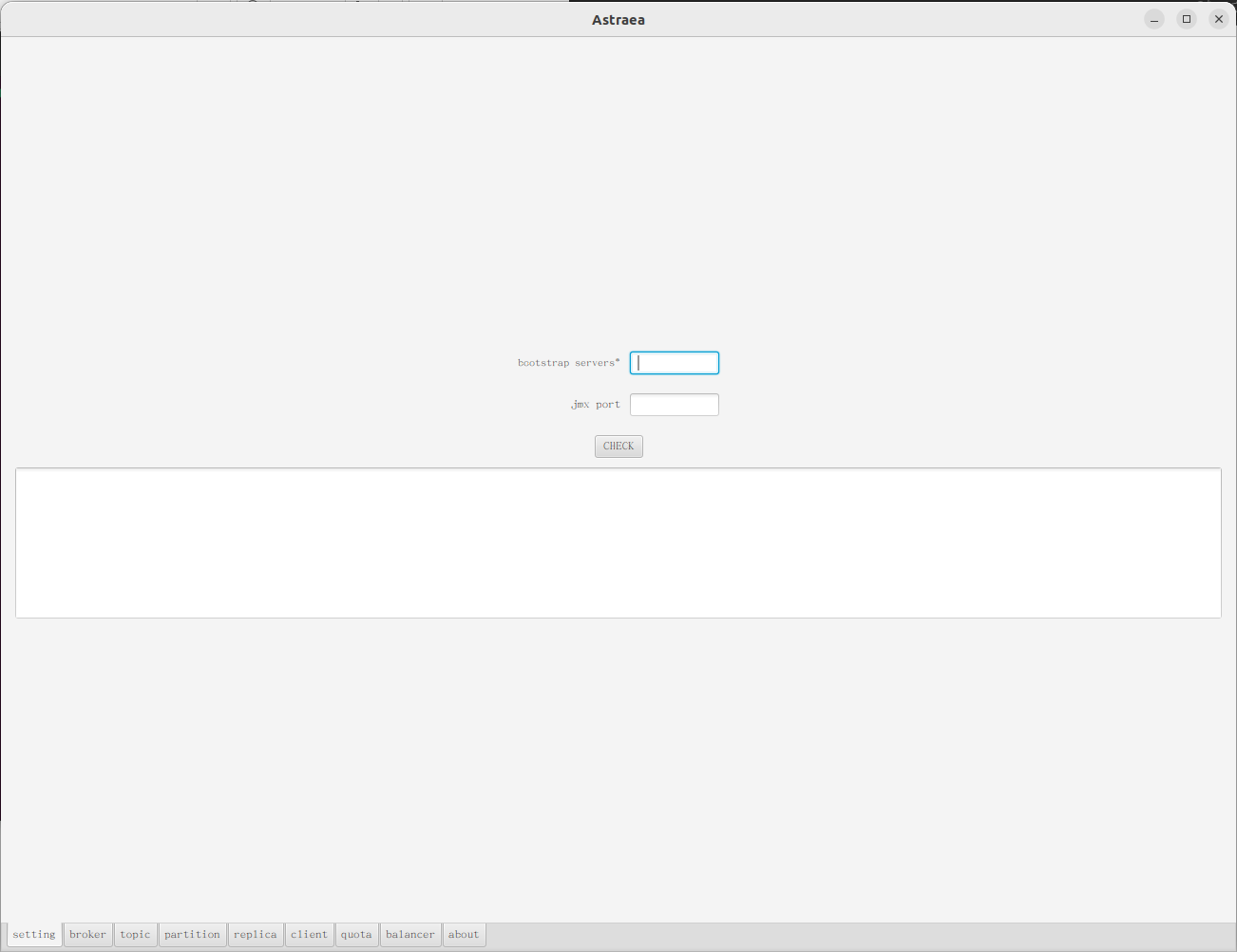Switch to the replica tab
Screen dimensions: 1237x952
(256, 934)
